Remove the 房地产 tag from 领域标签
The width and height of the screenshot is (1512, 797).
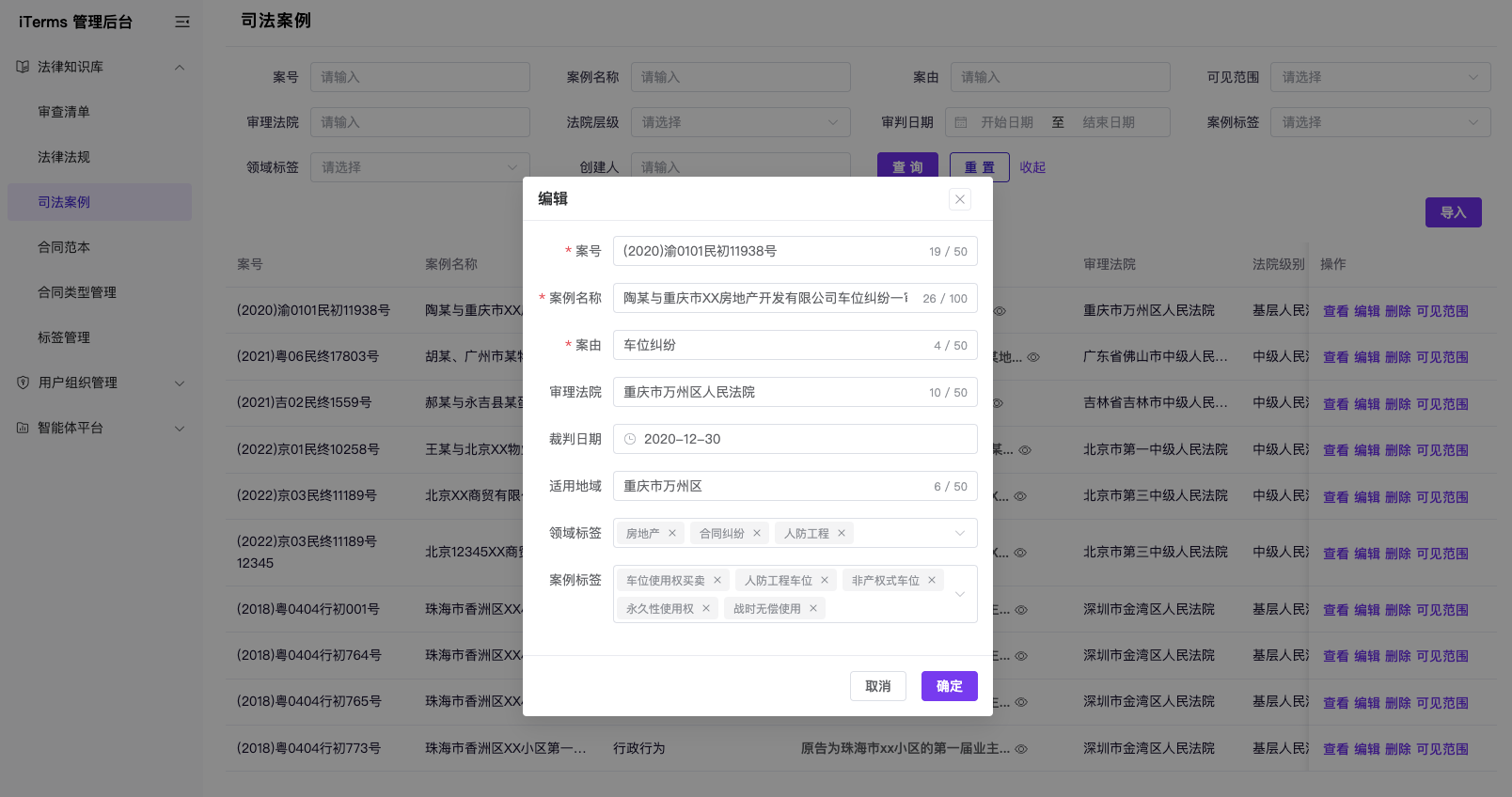[x=672, y=533]
